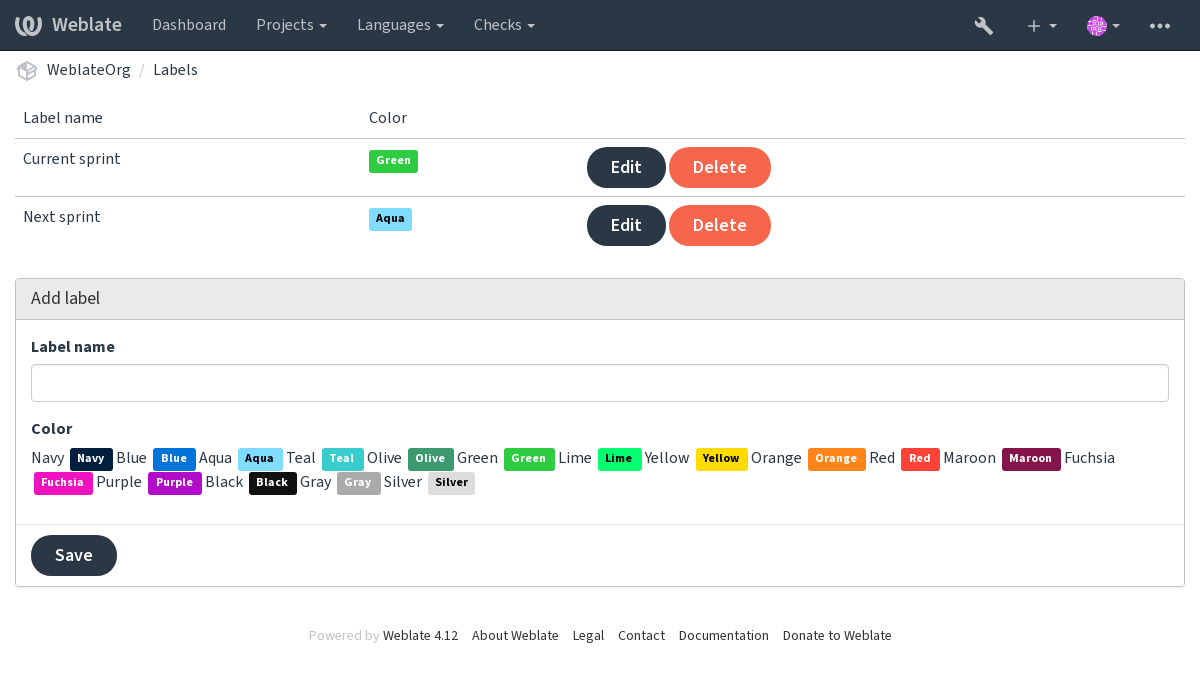The image size is (1200, 674).
Task: Open the Legal footer link
Action: pyautogui.click(x=588, y=636)
